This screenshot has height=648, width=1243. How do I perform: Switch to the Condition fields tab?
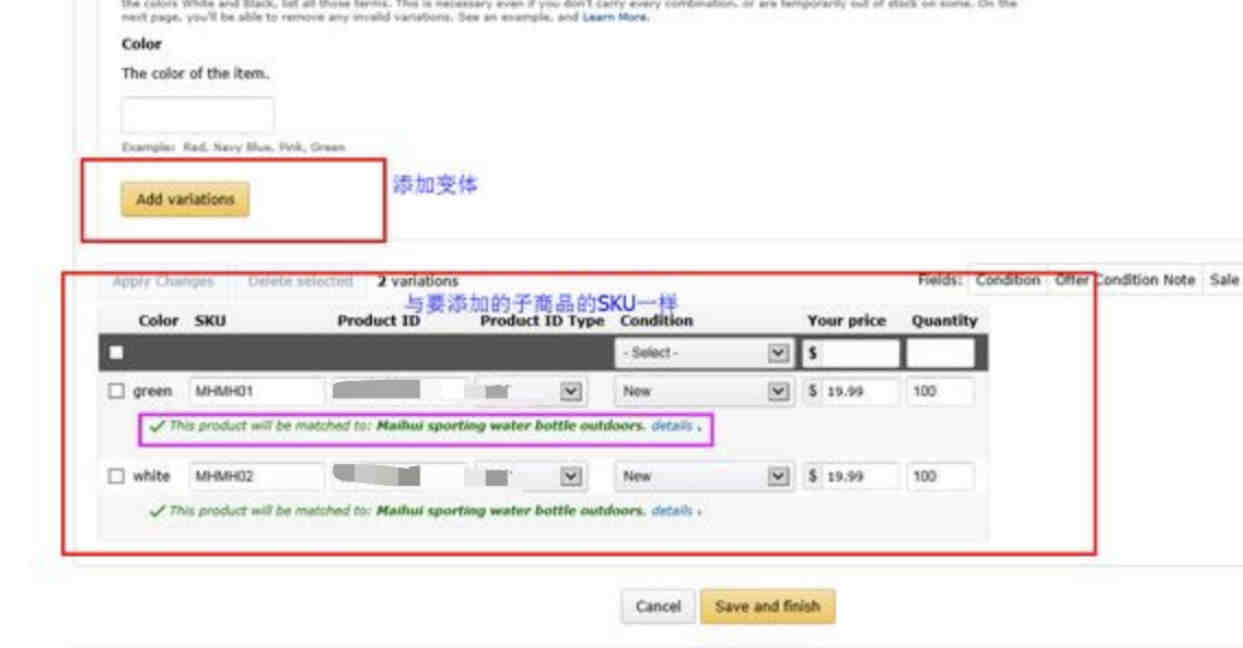1007,280
